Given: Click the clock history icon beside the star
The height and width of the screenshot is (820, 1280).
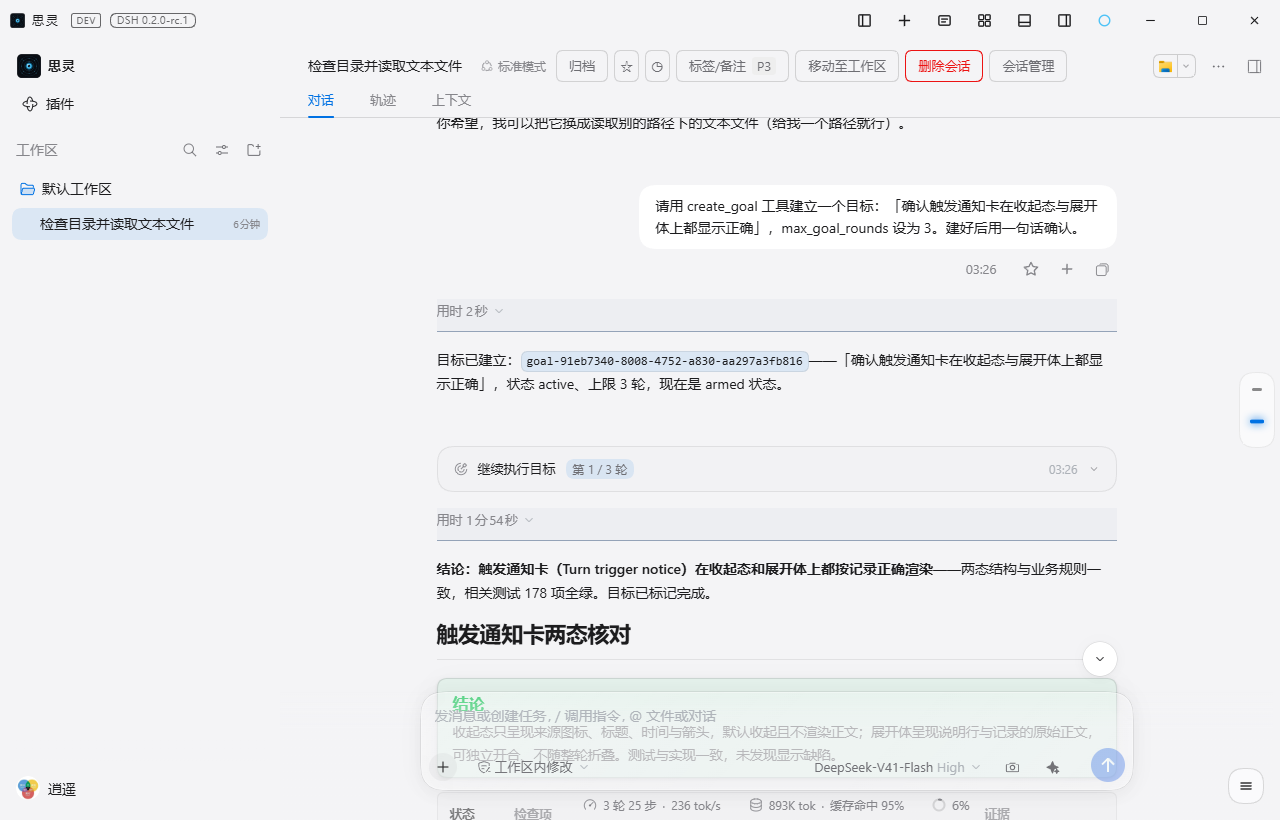Looking at the screenshot, I should click(657, 66).
